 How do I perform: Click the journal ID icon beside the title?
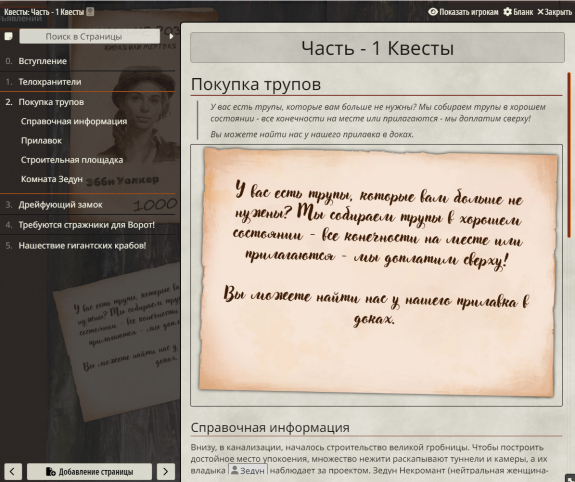(90, 12)
